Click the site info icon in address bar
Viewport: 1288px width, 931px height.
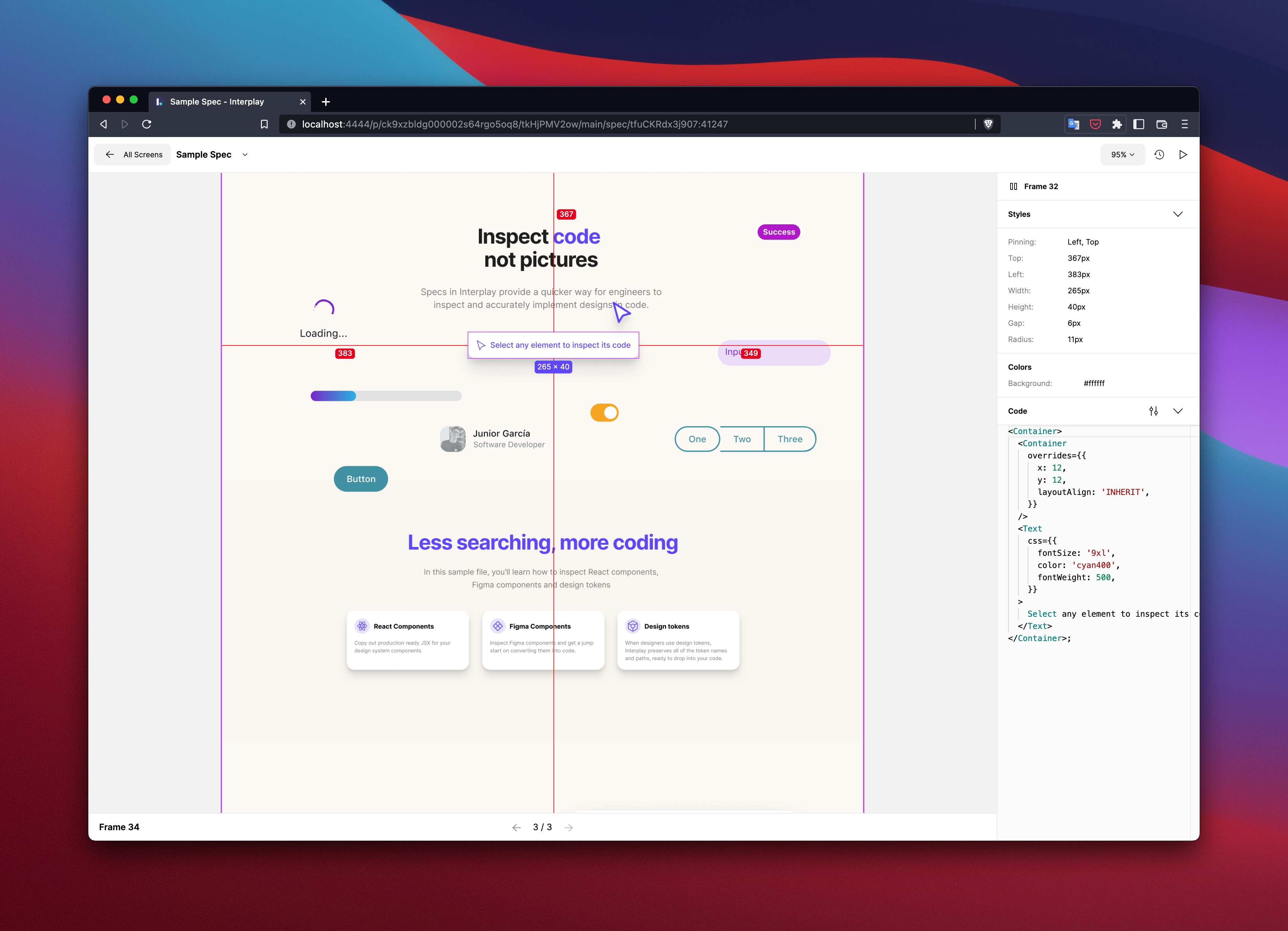coord(291,124)
